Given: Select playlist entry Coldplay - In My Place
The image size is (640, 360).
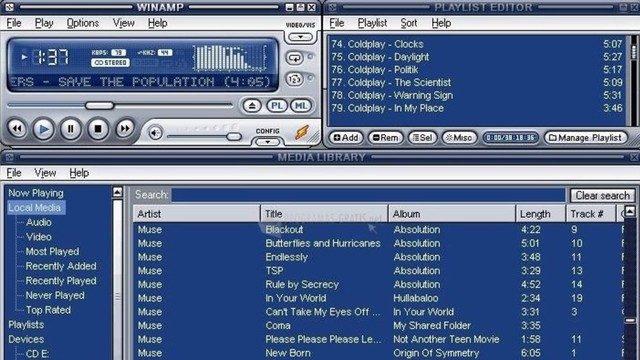Looking at the screenshot, I should [476, 108].
